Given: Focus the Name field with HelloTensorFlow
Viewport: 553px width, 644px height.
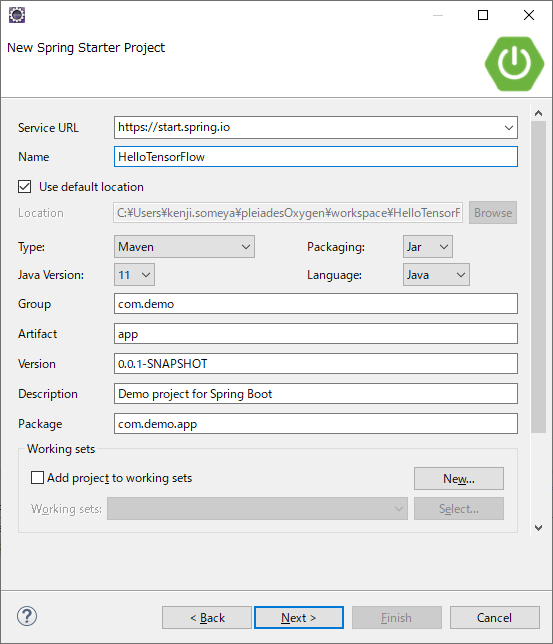Looking at the screenshot, I should tap(316, 157).
